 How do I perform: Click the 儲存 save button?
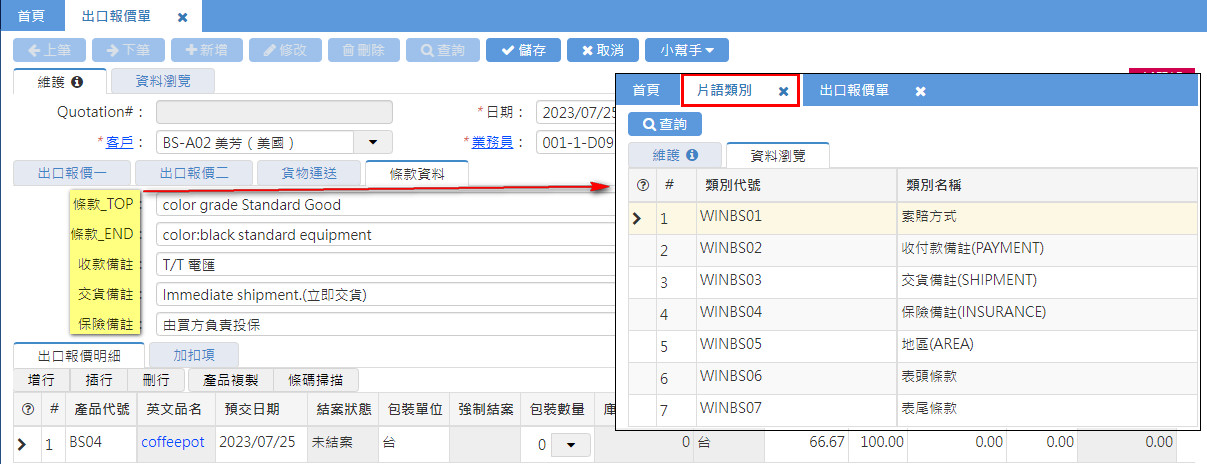pos(523,50)
